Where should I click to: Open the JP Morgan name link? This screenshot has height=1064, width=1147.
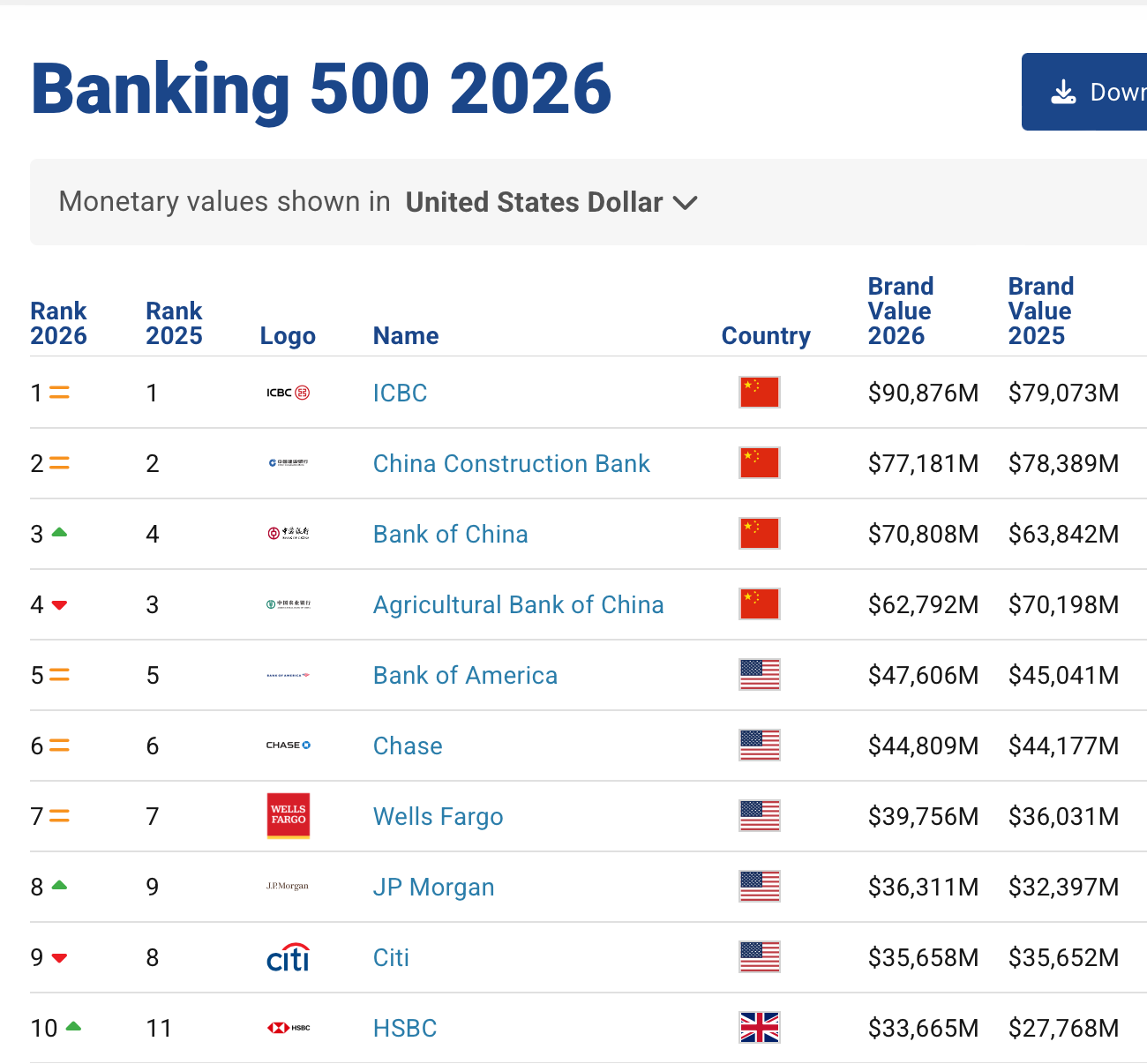point(433,887)
